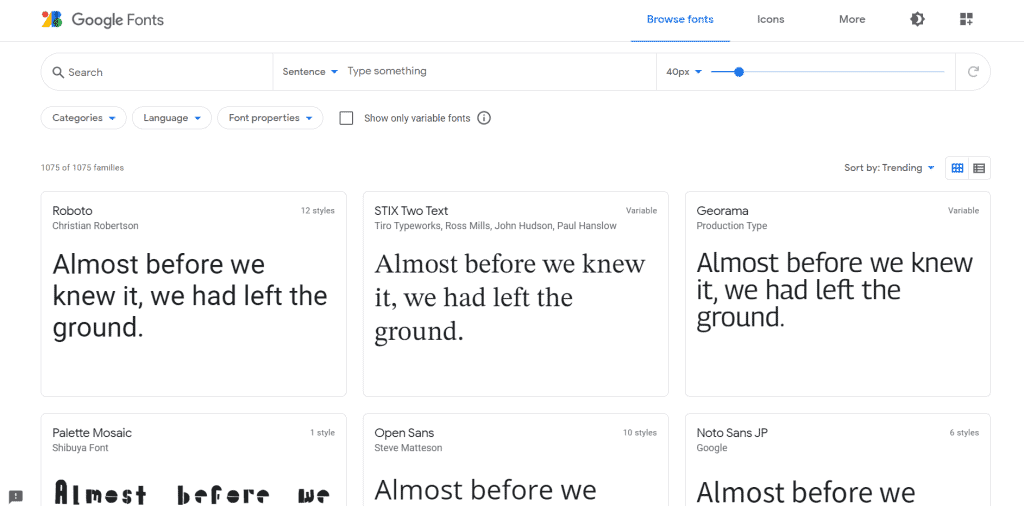Screen dimensions: 1024x506
Task: Open the Georama font title
Action: [x=722, y=211]
